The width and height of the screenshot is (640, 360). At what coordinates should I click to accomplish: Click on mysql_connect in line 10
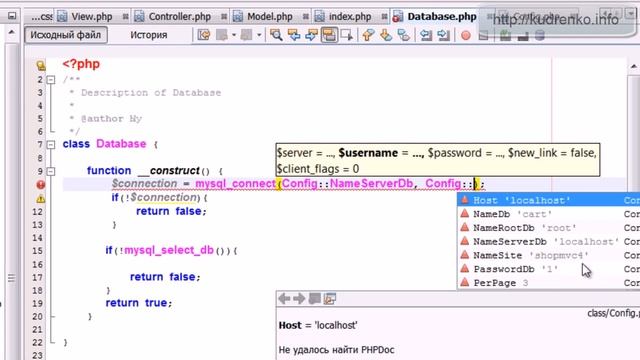[236, 184]
